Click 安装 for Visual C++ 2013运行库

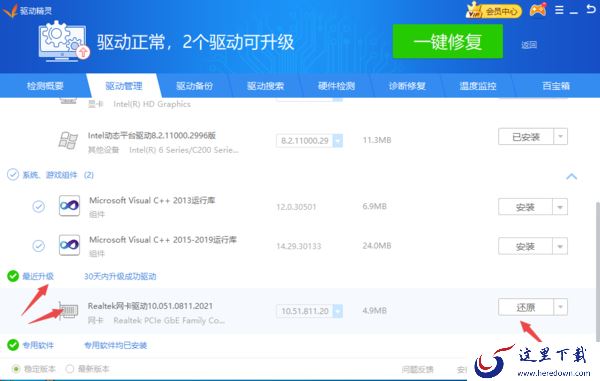point(525,207)
